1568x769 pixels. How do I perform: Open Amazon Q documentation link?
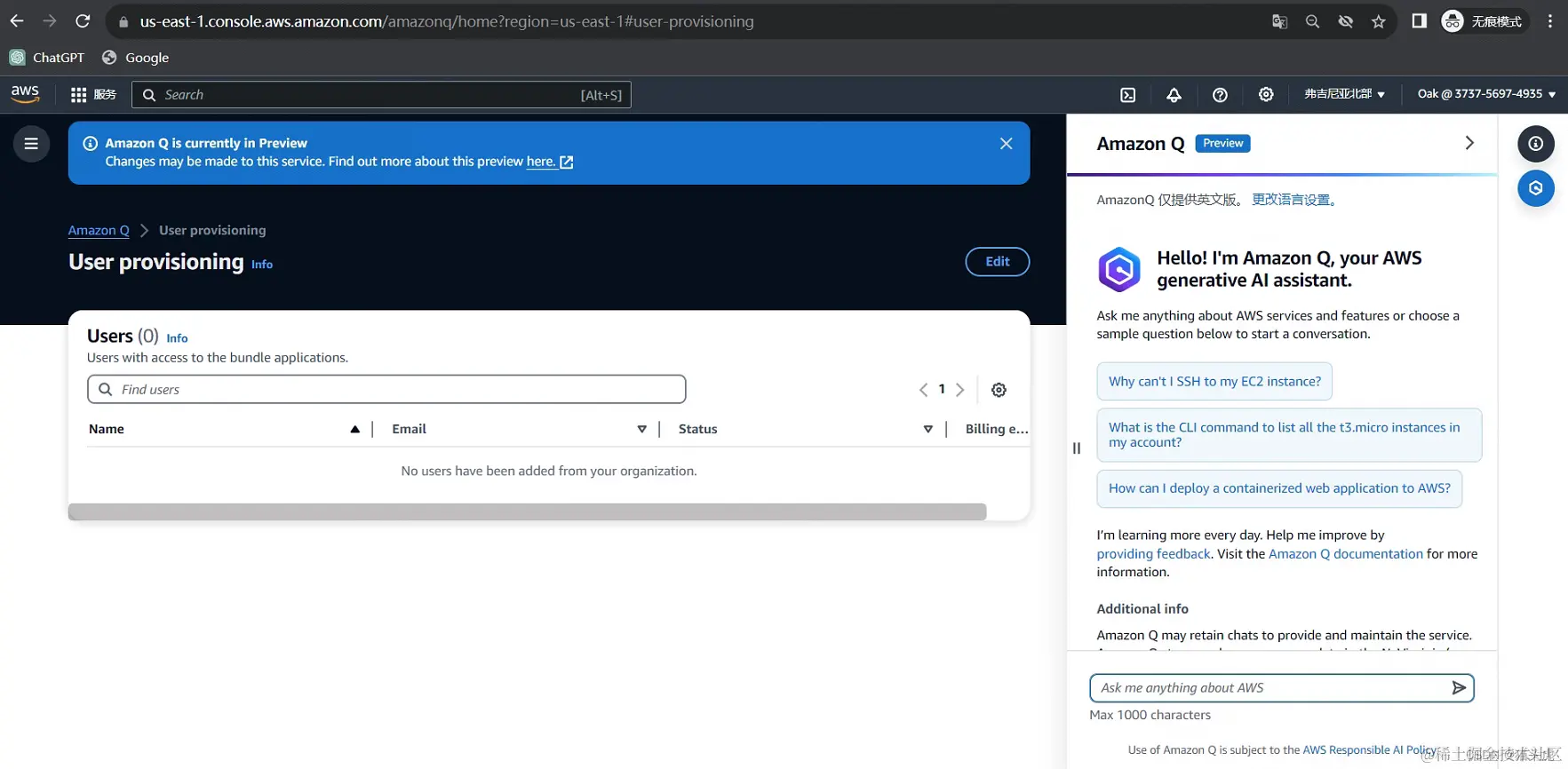pyautogui.click(x=1346, y=554)
